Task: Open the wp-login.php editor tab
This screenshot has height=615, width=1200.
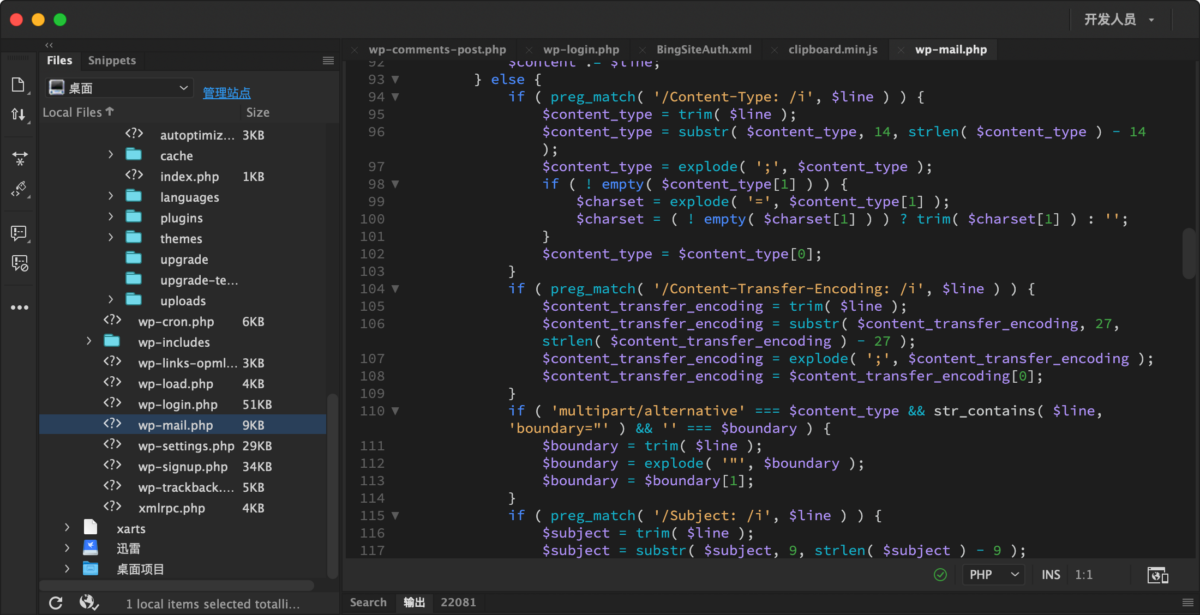Action: [581, 50]
